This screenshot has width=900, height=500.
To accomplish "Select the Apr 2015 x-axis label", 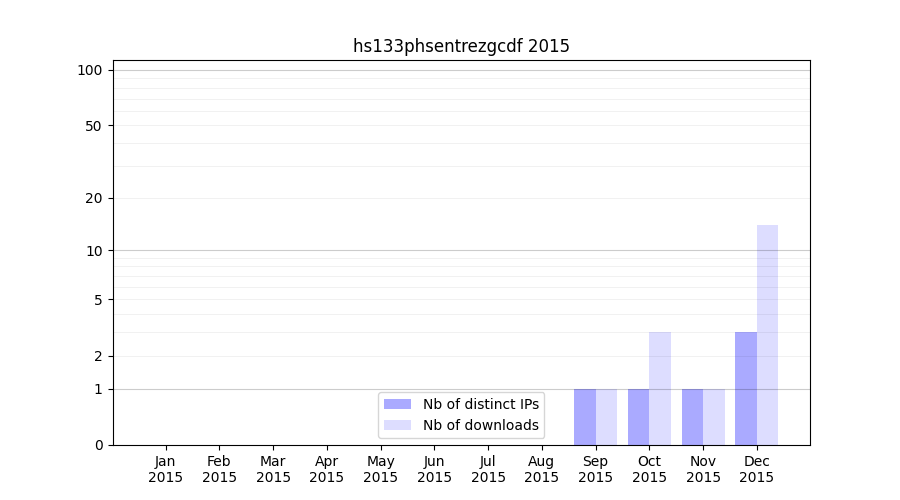I will [x=327, y=469].
